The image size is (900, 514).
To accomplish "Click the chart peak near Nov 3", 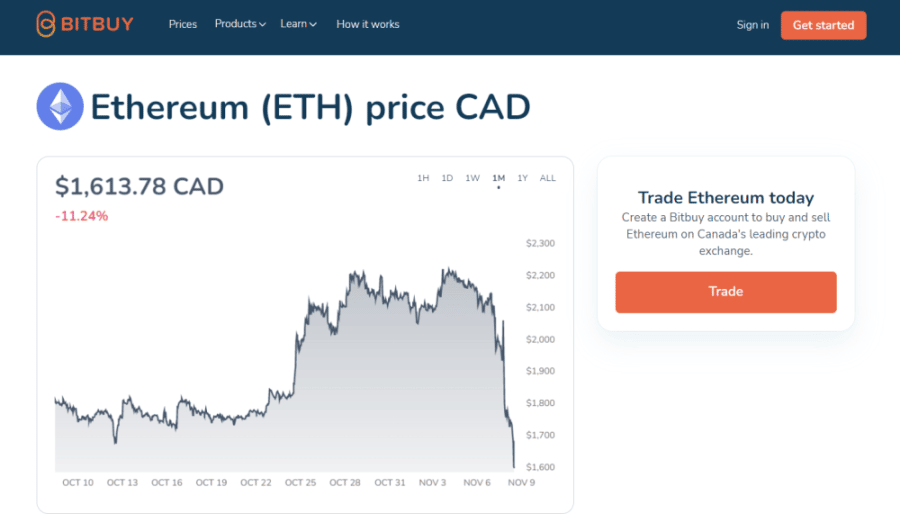I will [443, 270].
